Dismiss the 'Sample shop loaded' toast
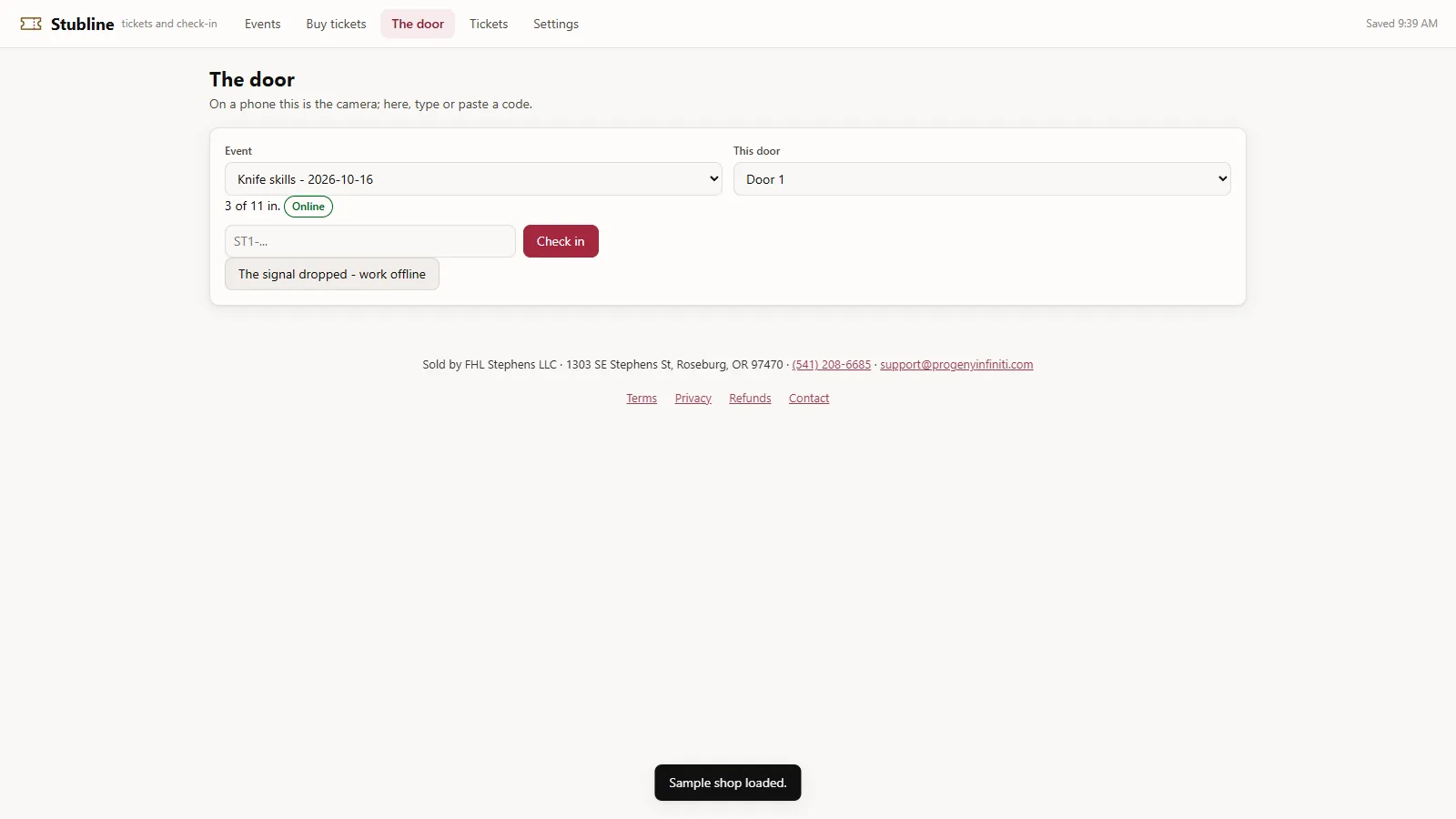This screenshot has width=1456, height=819. [728, 783]
